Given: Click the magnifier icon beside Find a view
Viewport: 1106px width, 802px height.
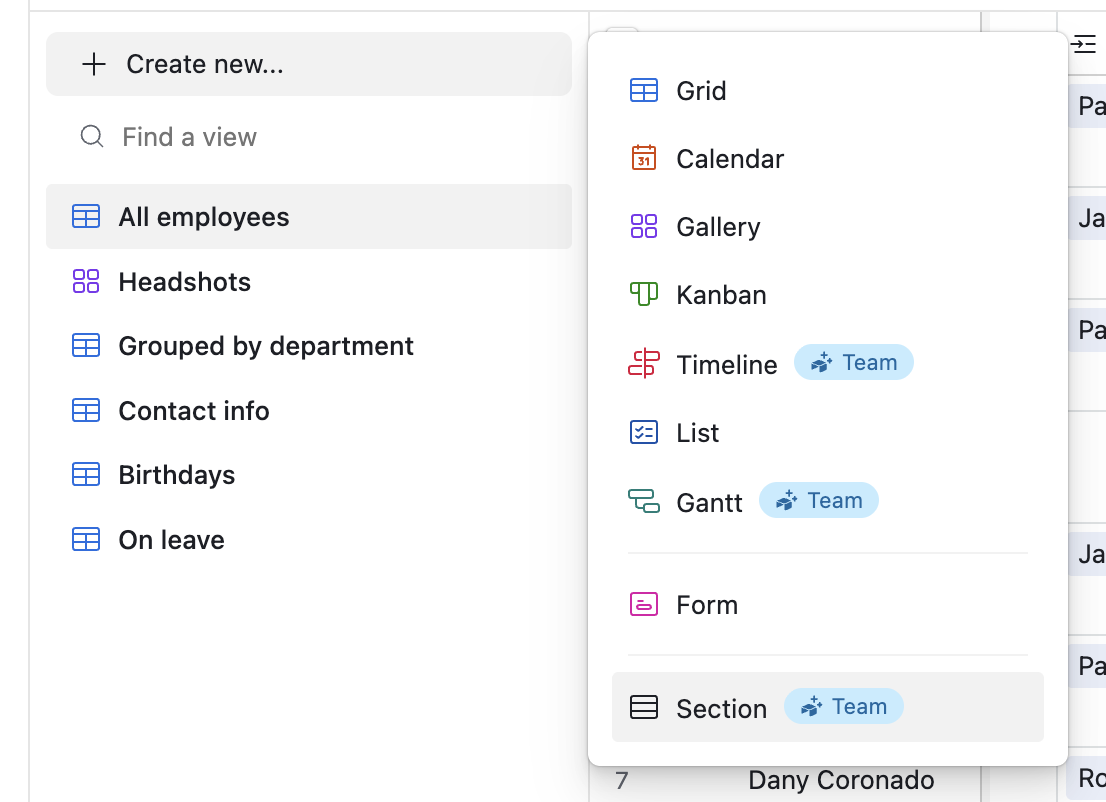Looking at the screenshot, I should coord(92,136).
